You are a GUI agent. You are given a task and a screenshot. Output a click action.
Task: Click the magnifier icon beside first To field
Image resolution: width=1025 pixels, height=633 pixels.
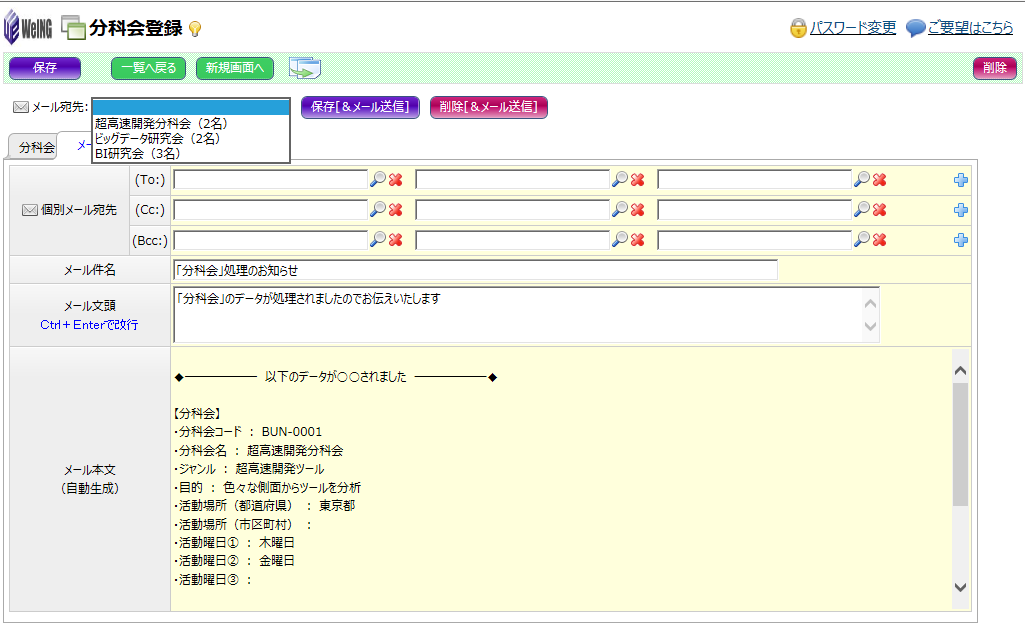coord(378,180)
